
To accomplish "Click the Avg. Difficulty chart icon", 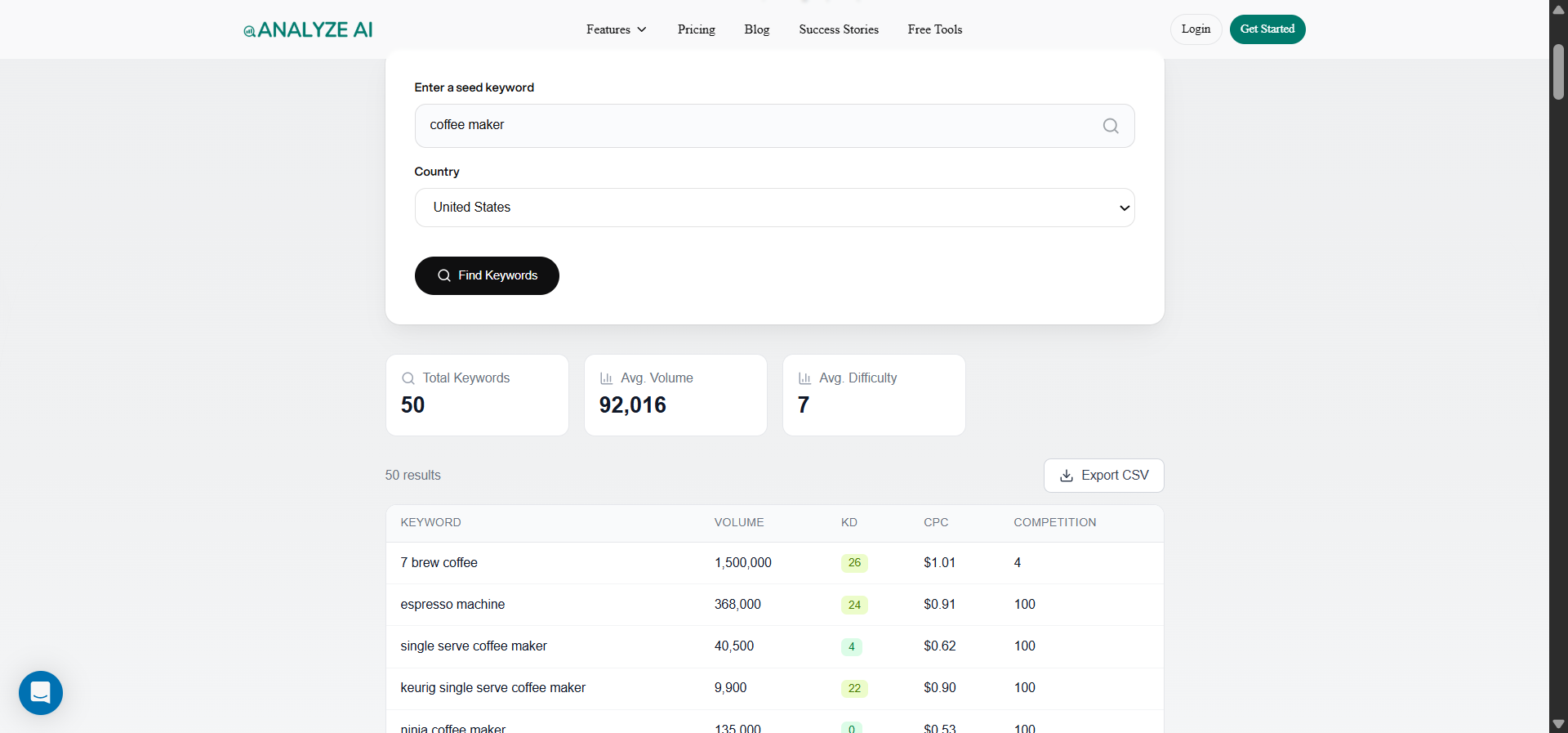I will coord(805,378).
